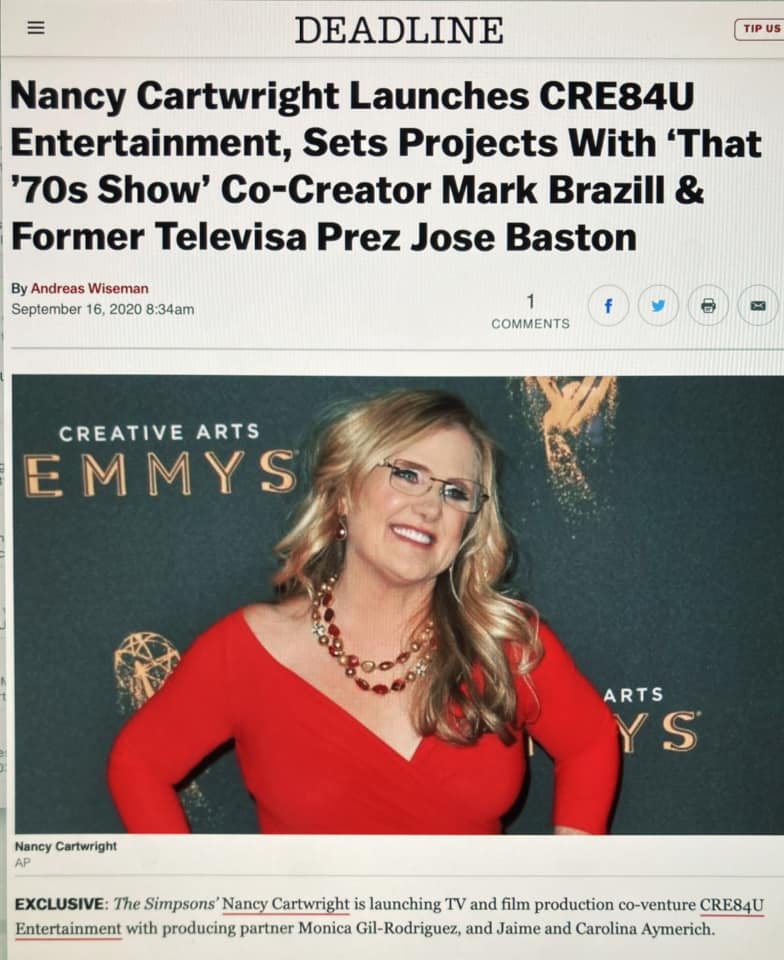Open the hamburger menu
The height and width of the screenshot is (960, 784).
(36, 28)
